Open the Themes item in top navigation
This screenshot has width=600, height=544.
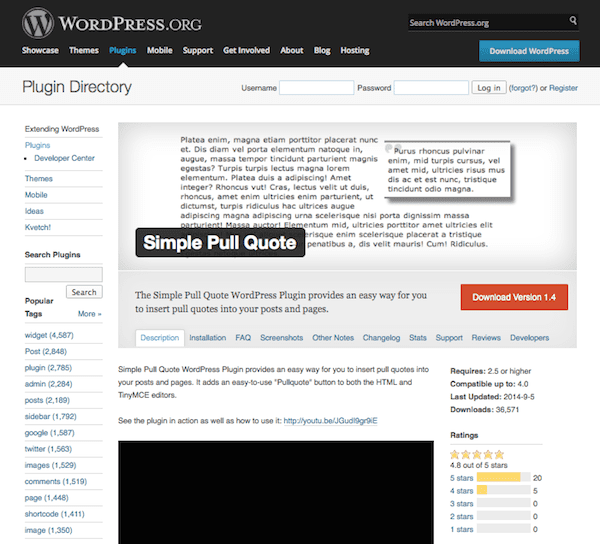click(84, 50)
